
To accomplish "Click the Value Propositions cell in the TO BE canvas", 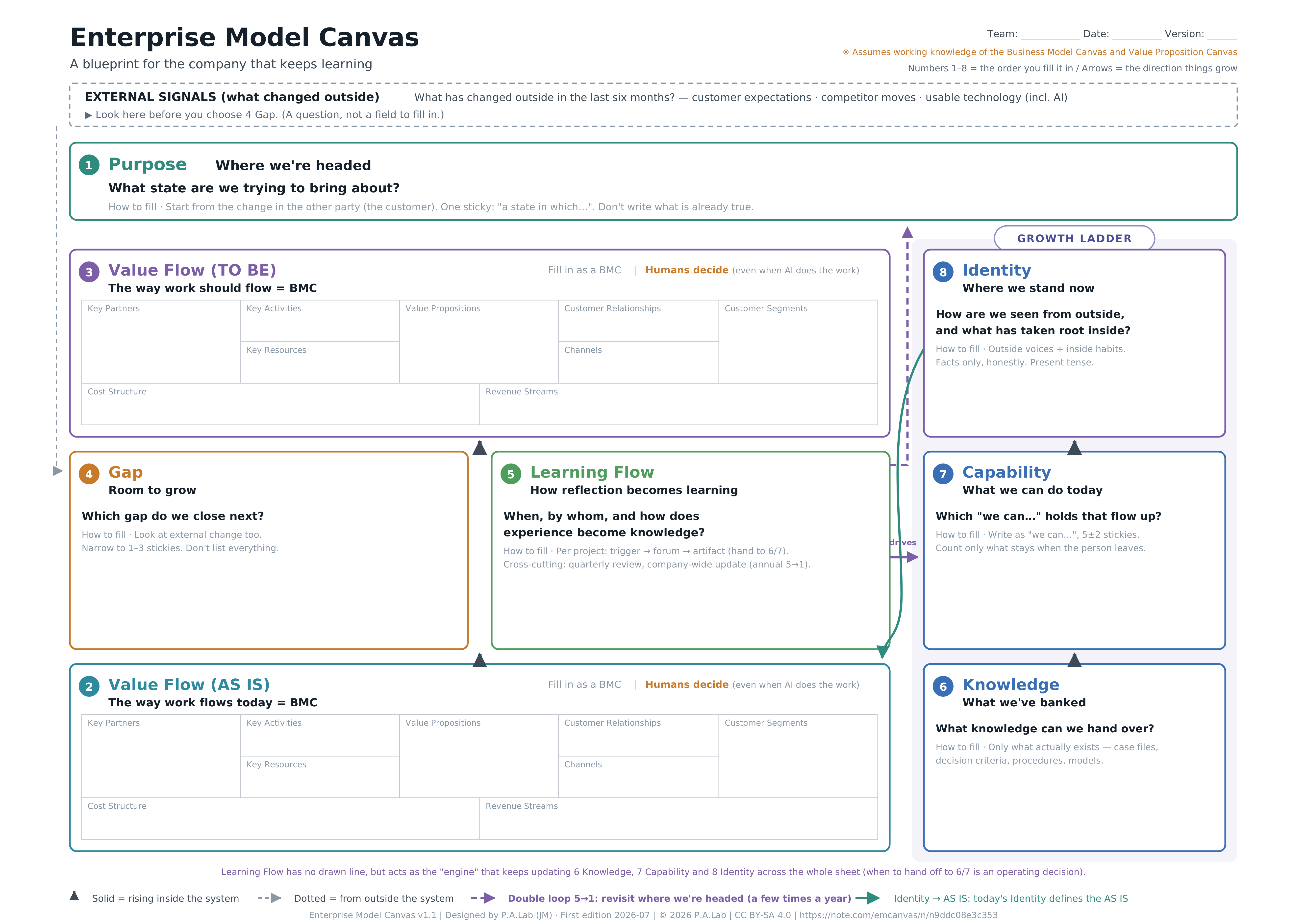I will pyautogui.click(x=479, y=342).
